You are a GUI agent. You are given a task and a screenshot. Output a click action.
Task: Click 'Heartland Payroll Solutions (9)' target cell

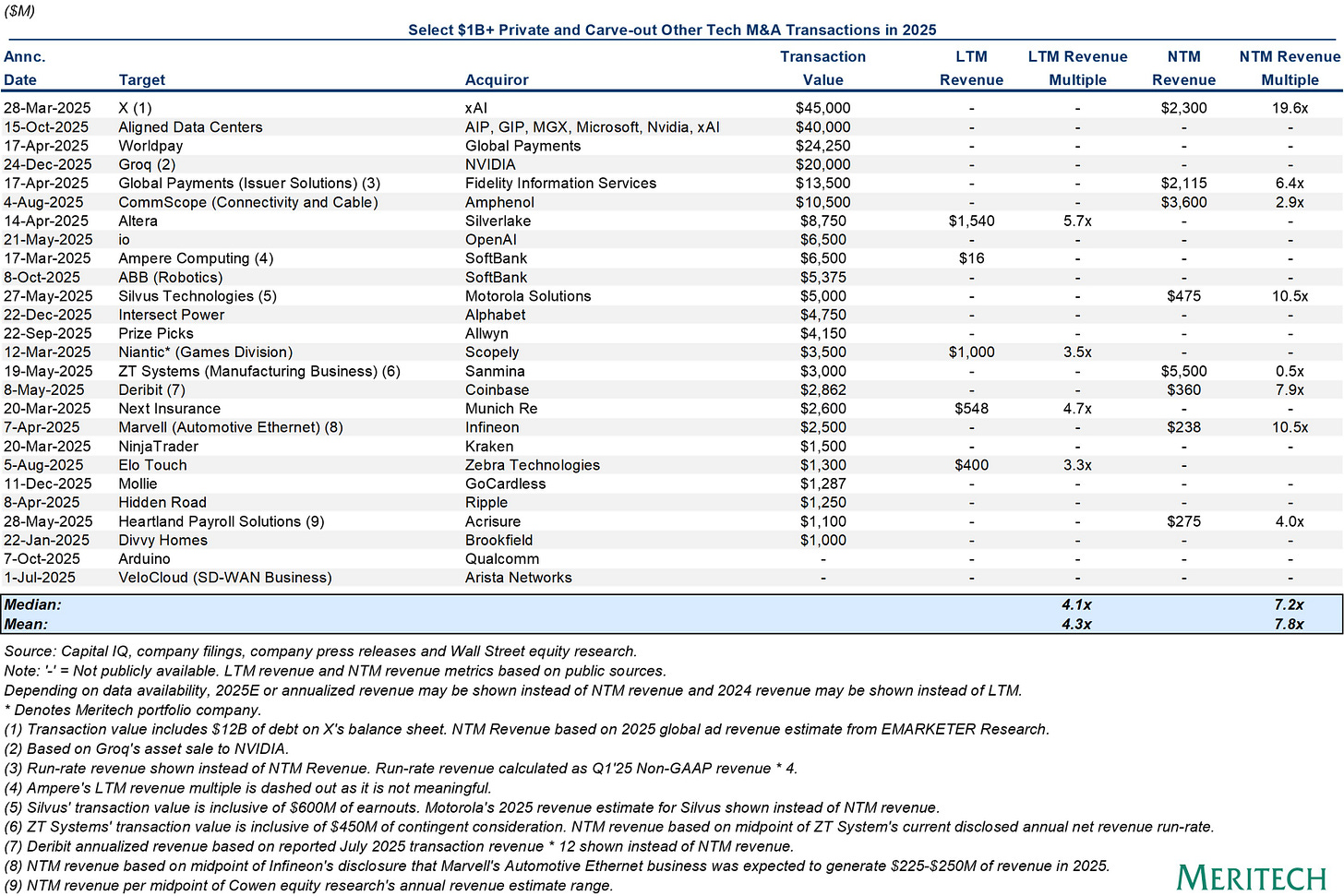[x=221, y=521]
